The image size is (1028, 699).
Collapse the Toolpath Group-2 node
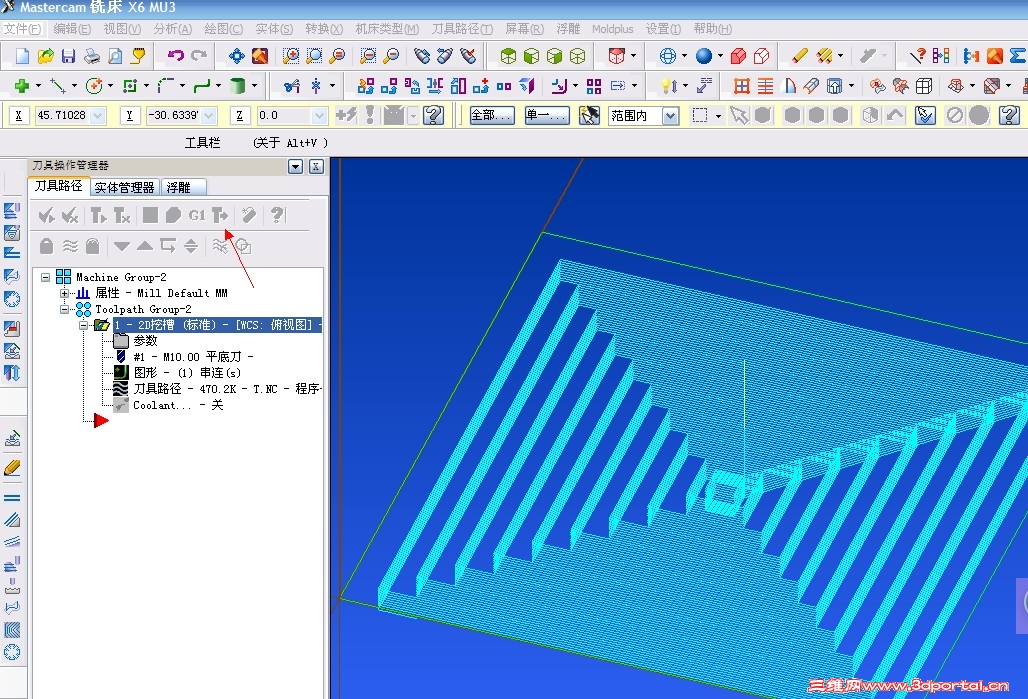point(64,309)
